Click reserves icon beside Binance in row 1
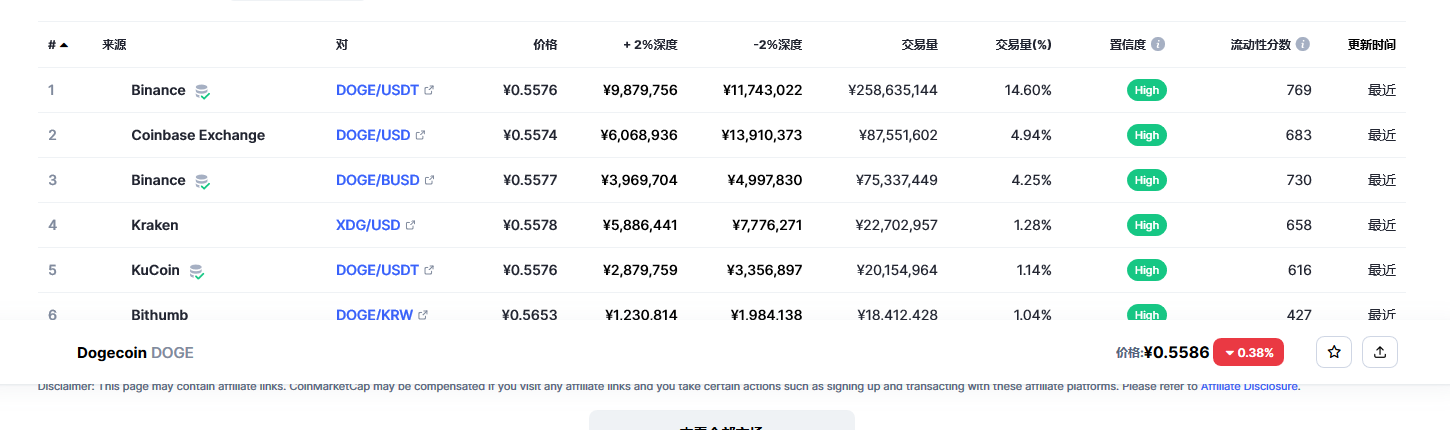This screenshot has width=1450, height=430. tap(202, 91)
